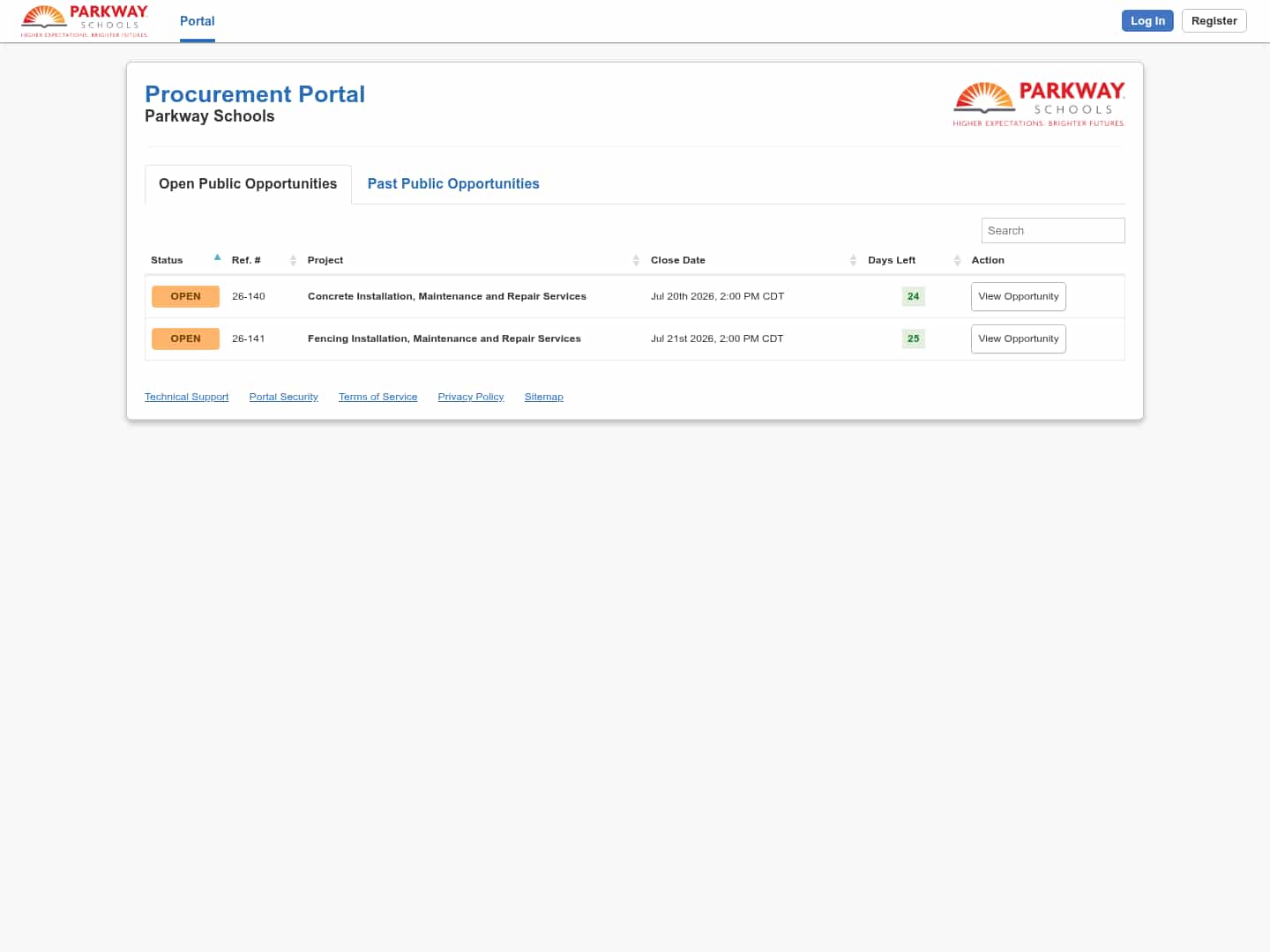Click the 24 days left badge
This screenshot has width=1270, height=952.
[x=914, y=296]
